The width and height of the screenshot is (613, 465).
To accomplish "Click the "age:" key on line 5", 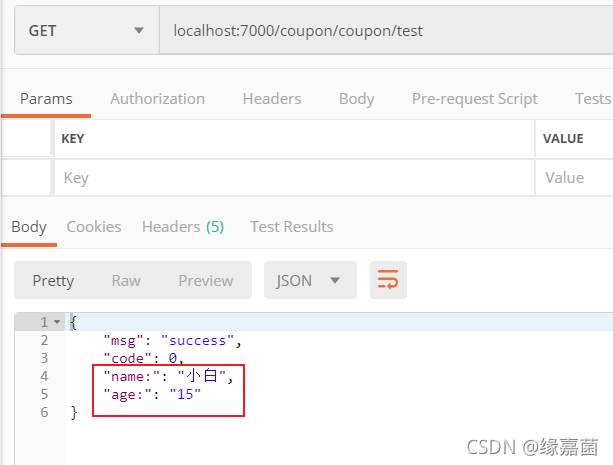I will [x=127, y=394].
